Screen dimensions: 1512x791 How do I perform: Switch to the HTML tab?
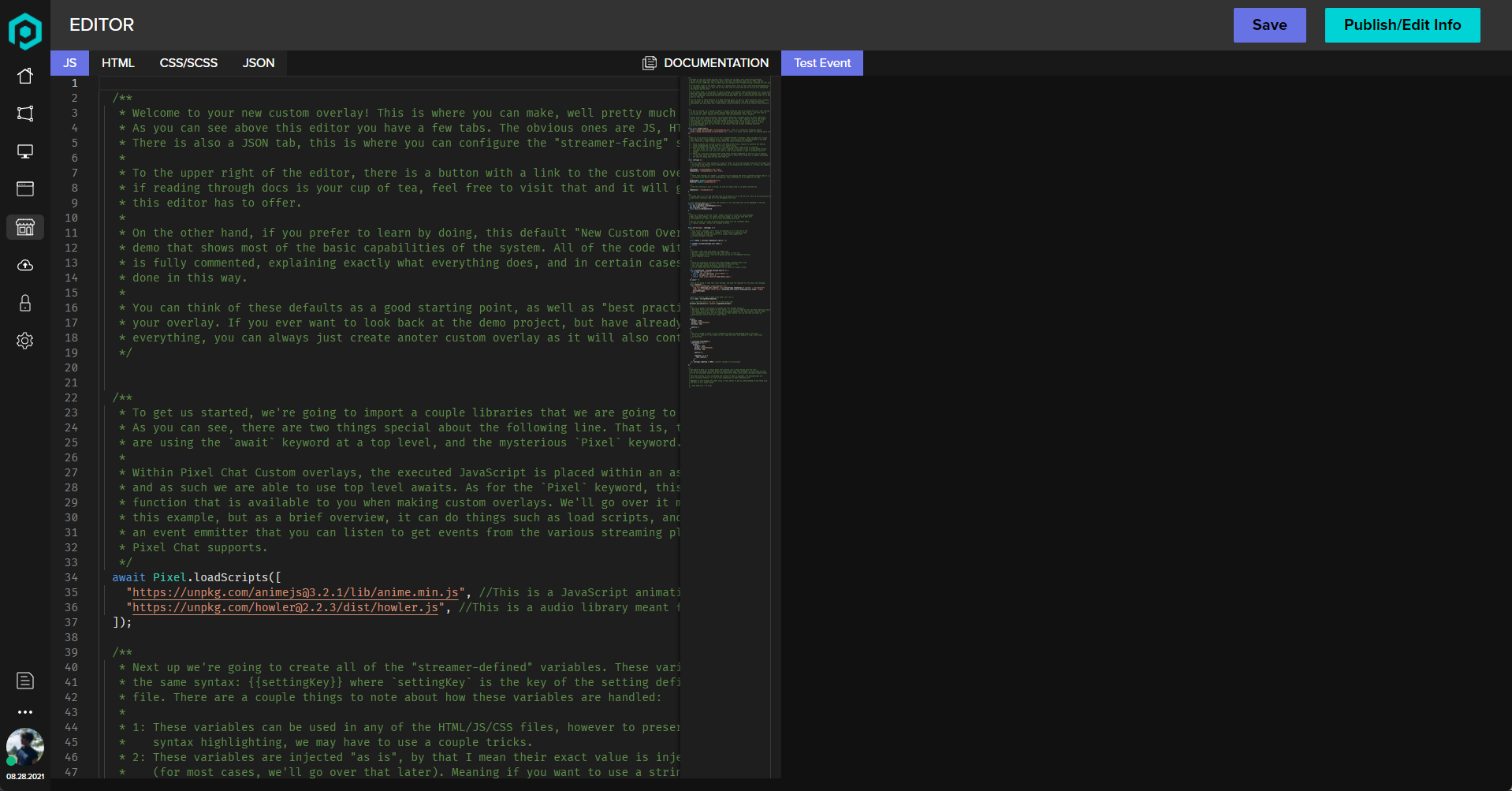click(117, 62)
